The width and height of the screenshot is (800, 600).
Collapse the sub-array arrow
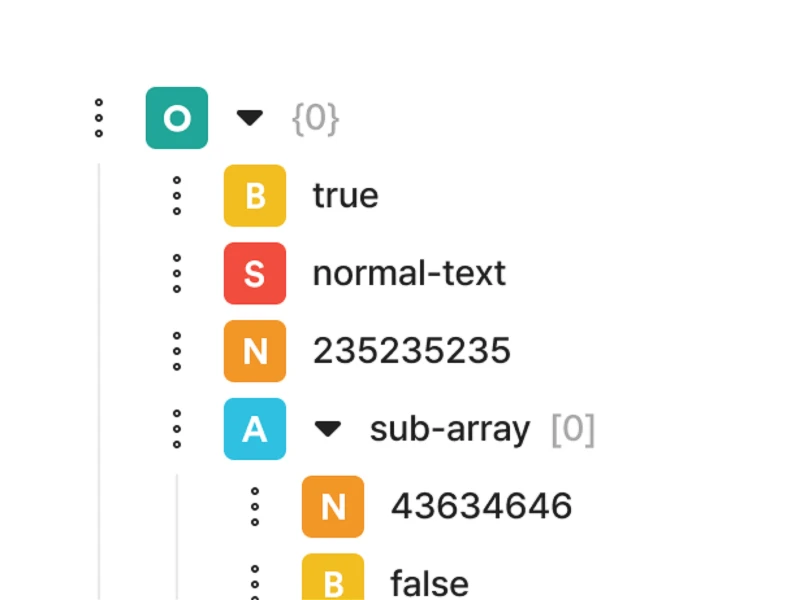click(328, 429)
